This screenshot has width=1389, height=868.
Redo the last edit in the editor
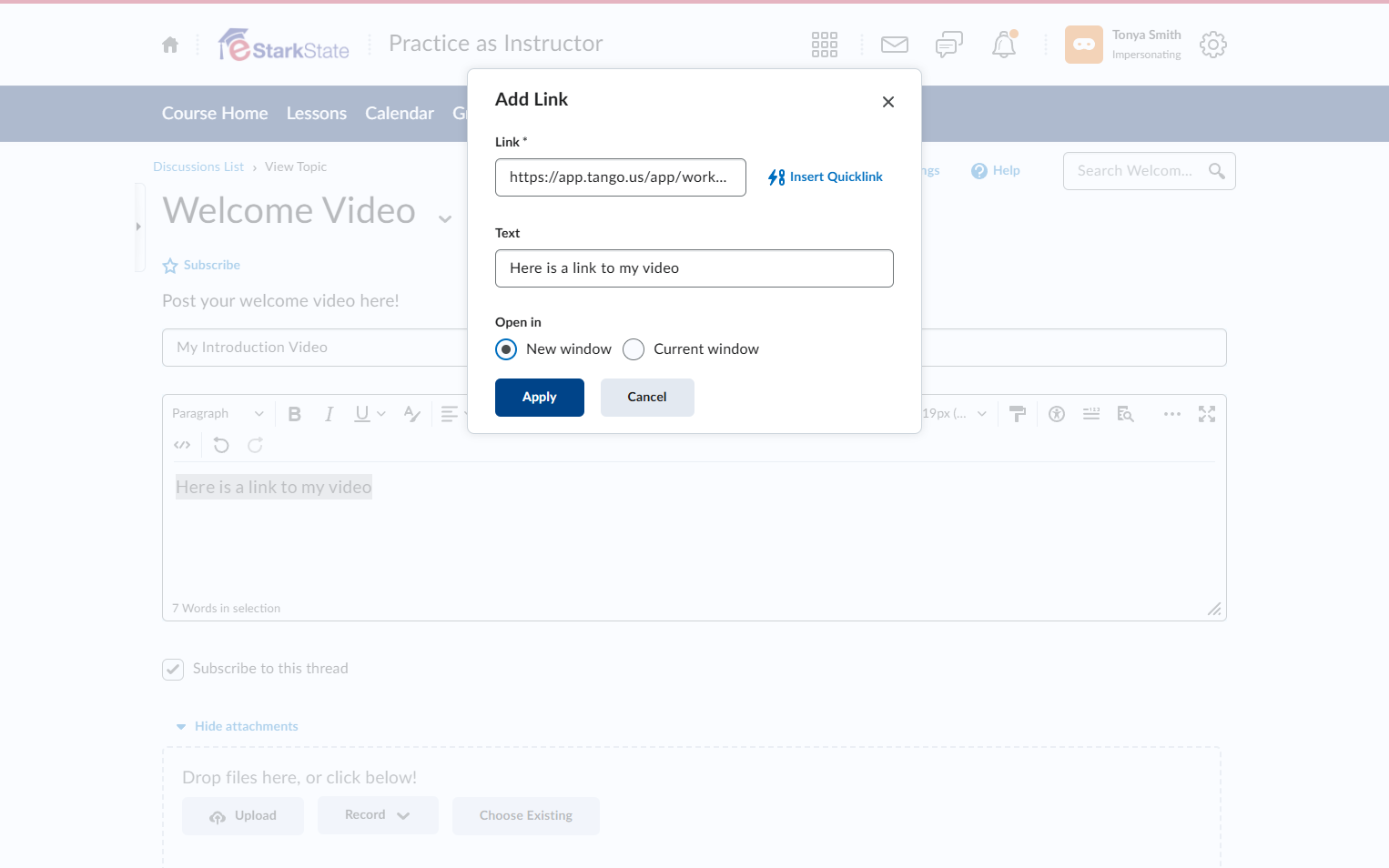pos(256,445)
